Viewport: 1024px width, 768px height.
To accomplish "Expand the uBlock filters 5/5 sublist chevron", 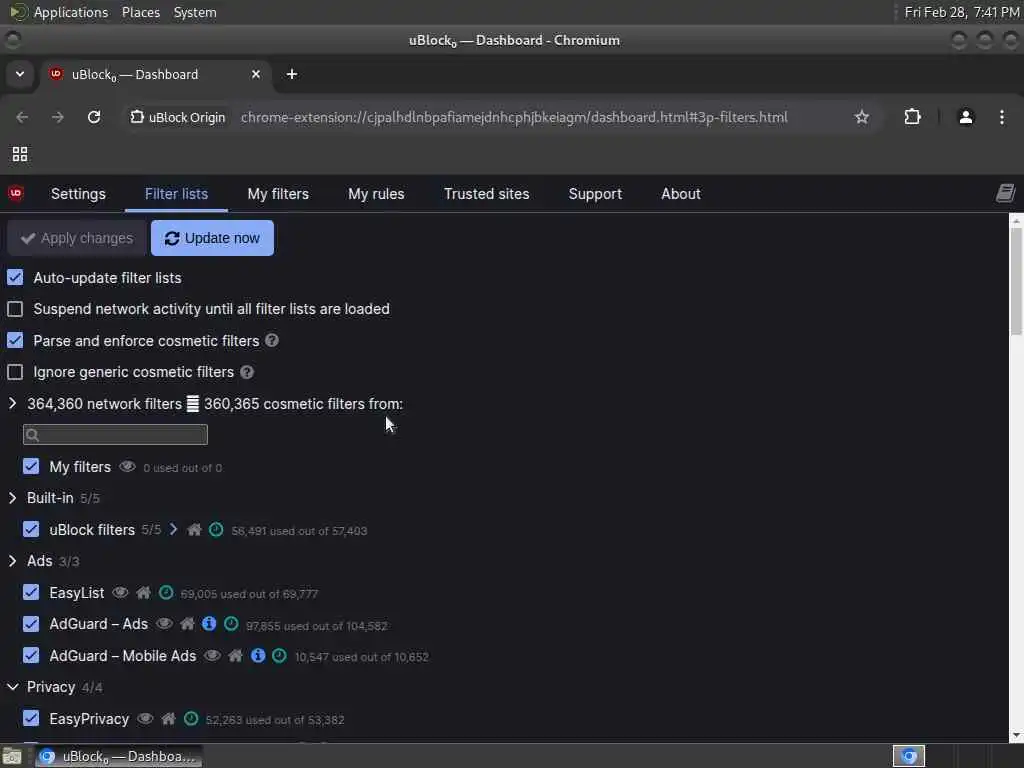I will coord(173,529).
